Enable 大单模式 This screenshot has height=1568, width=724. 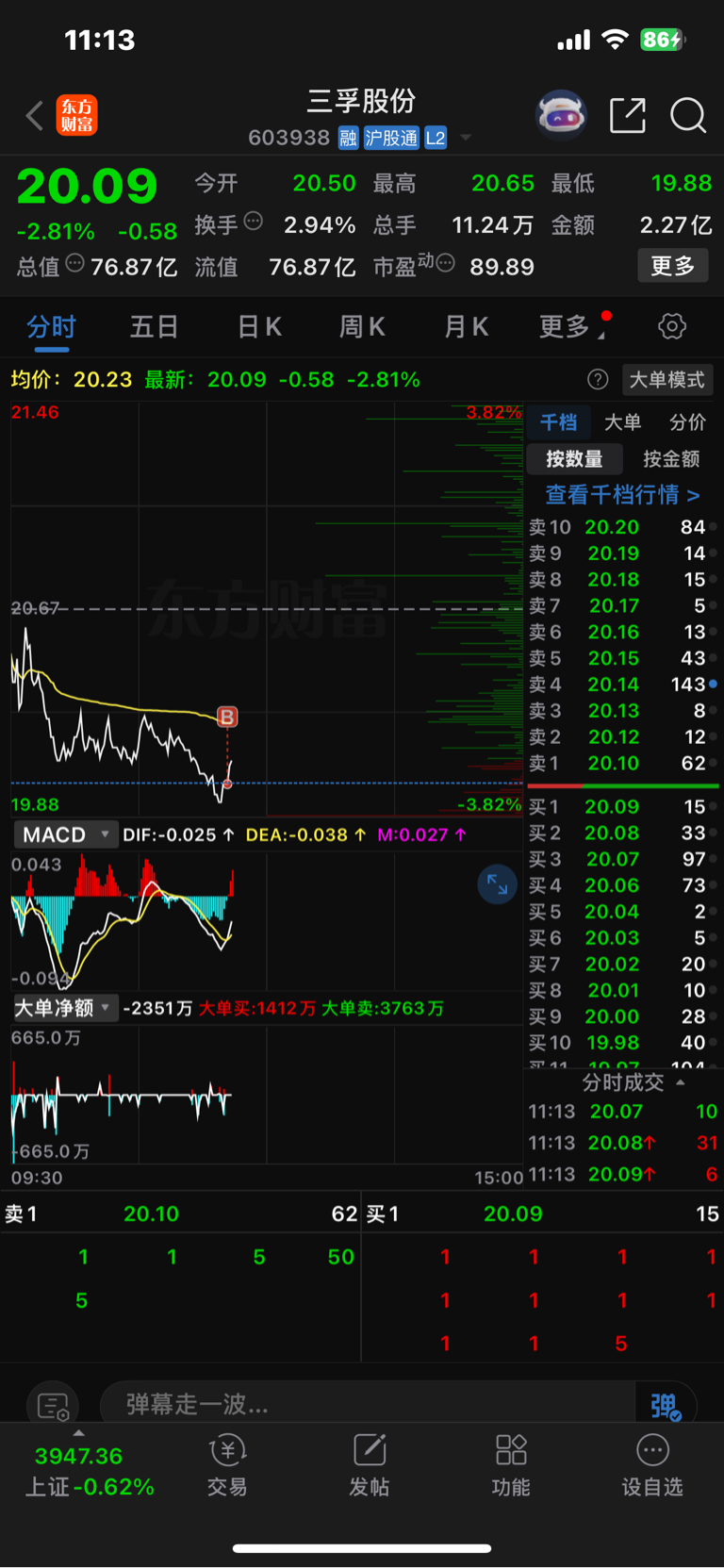667,380
